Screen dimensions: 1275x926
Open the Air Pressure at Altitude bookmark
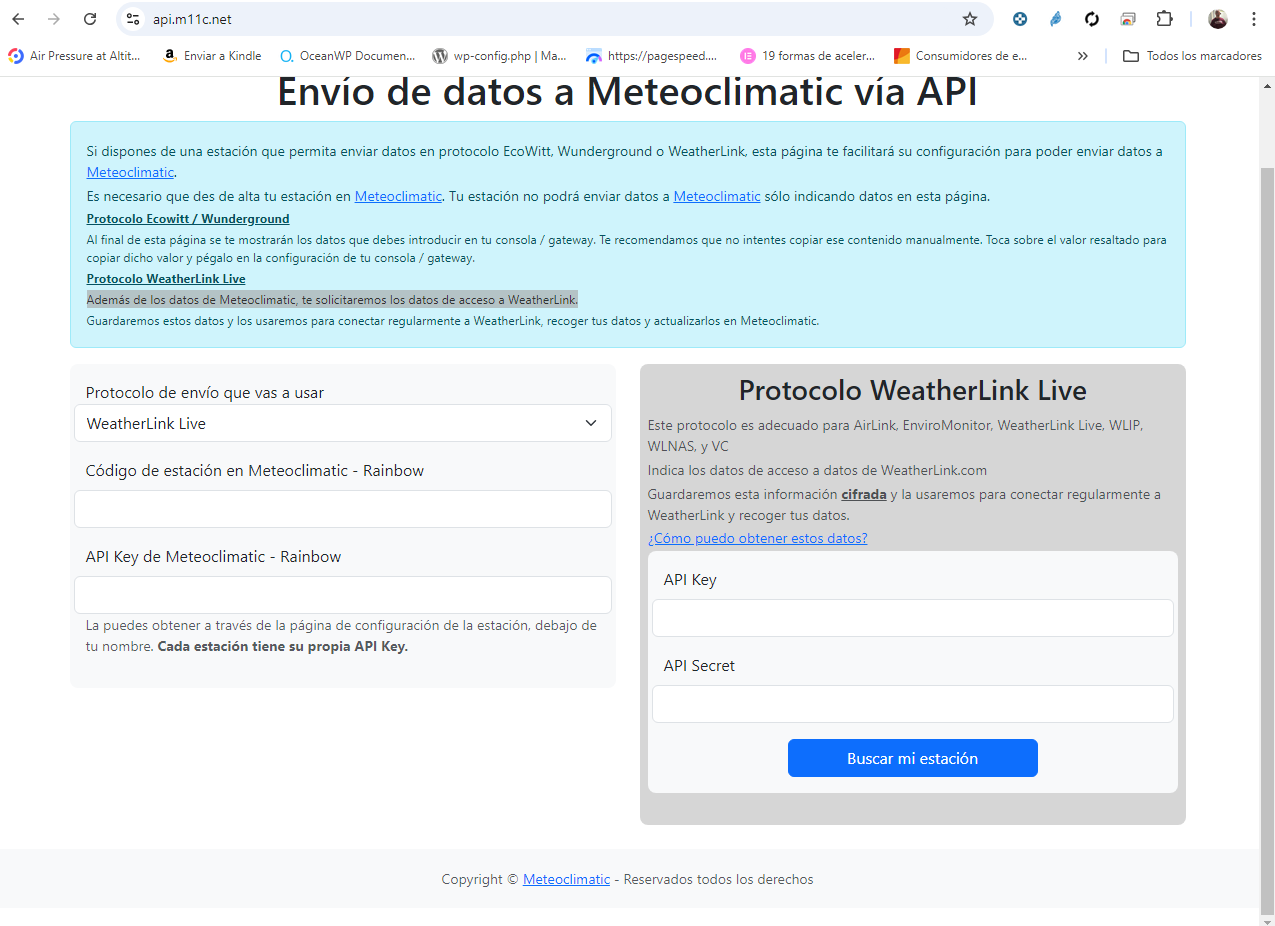point(75,56)
